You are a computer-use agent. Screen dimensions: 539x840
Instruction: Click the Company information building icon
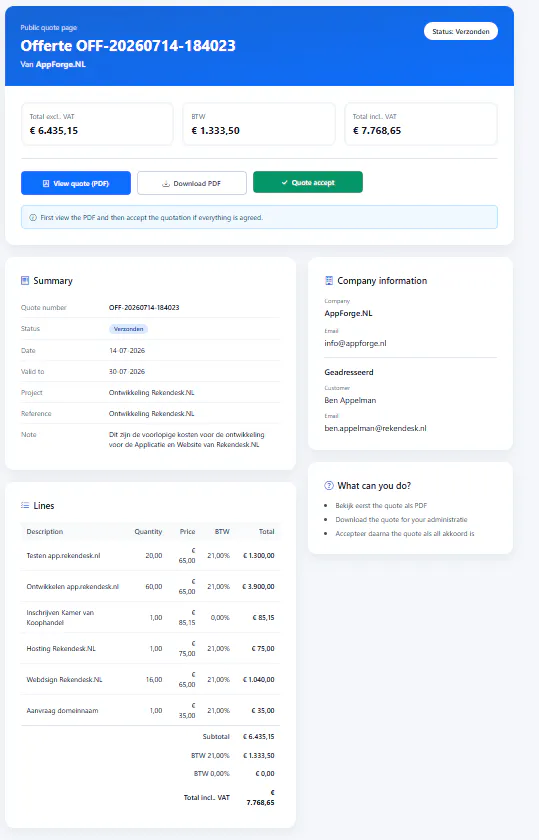tap(329, 281)
